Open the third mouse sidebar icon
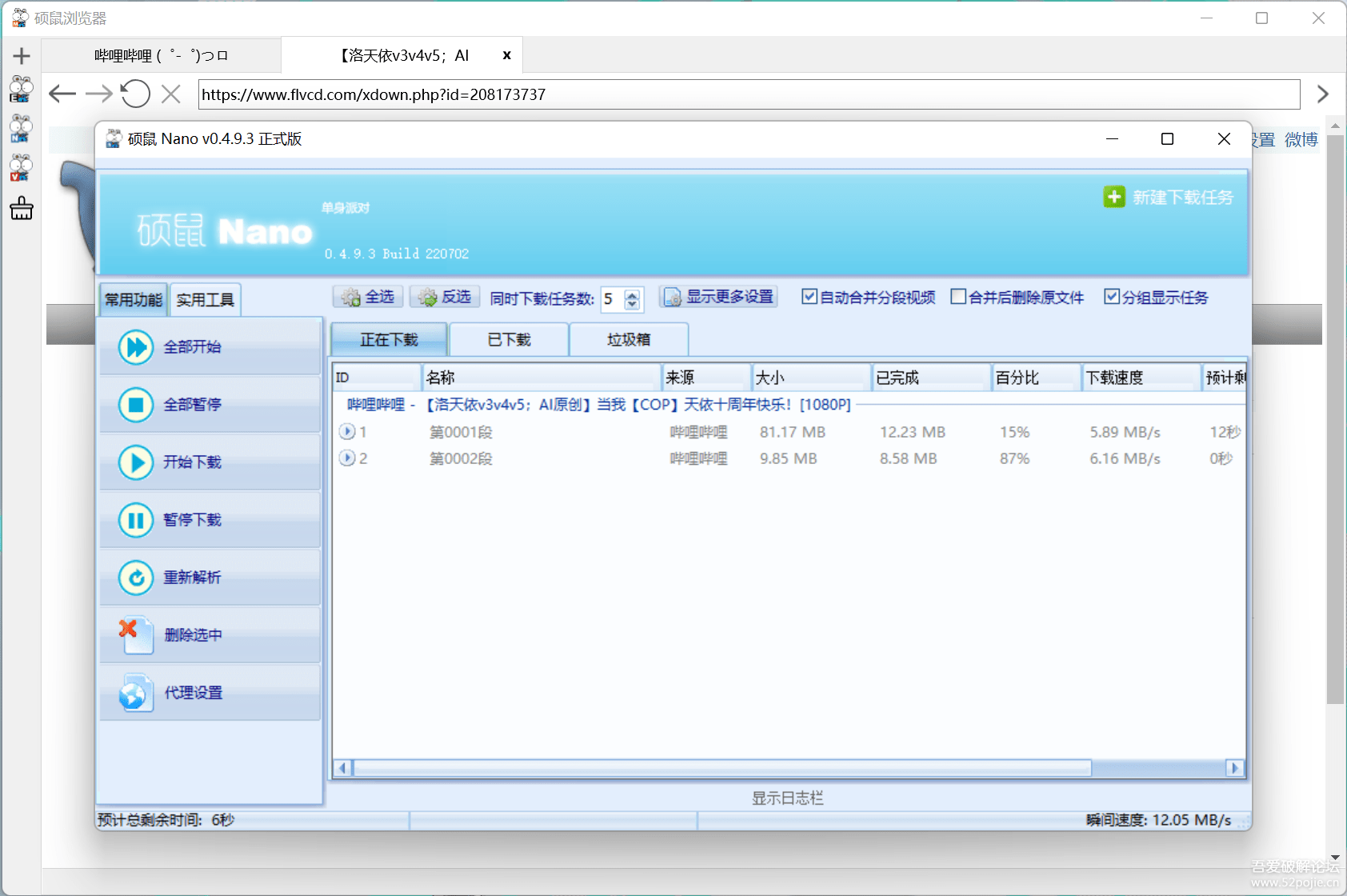Screen dimensions: 1347x896 21,168
